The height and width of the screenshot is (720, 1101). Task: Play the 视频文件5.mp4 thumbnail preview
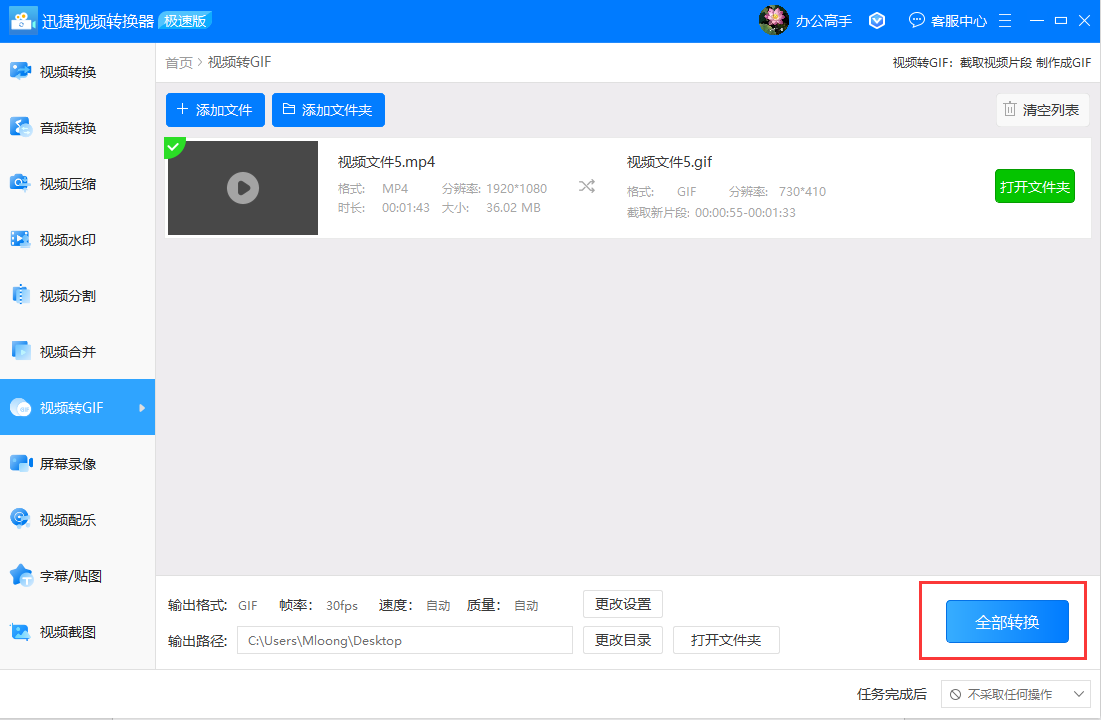pos(243,187)
